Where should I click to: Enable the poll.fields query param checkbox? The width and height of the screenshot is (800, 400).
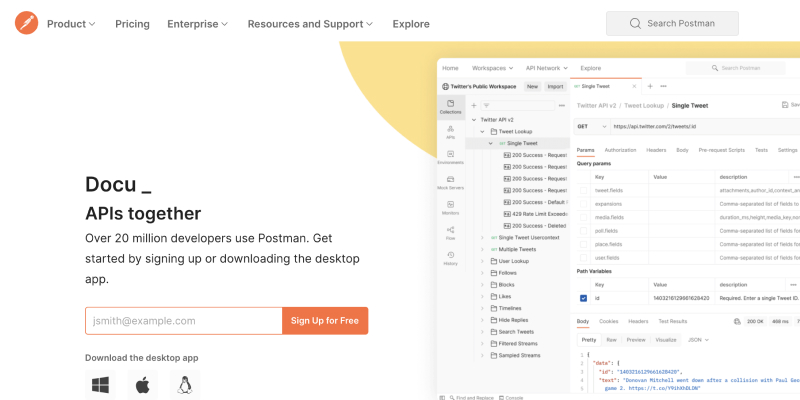pos(583,231)
